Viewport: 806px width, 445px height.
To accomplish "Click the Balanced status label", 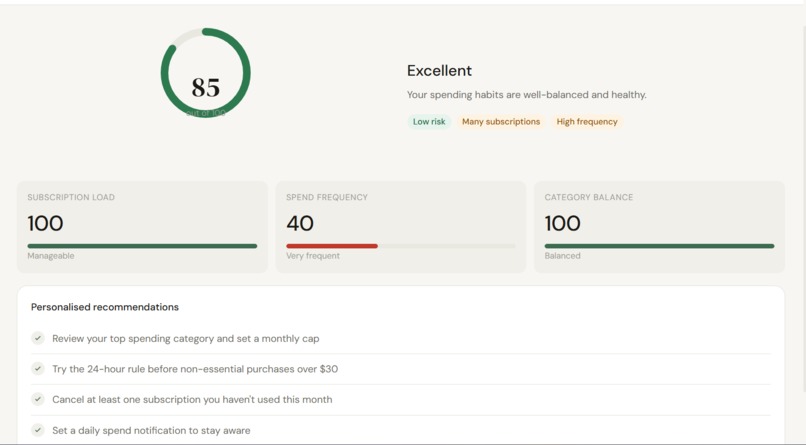I will click(562, 256).
